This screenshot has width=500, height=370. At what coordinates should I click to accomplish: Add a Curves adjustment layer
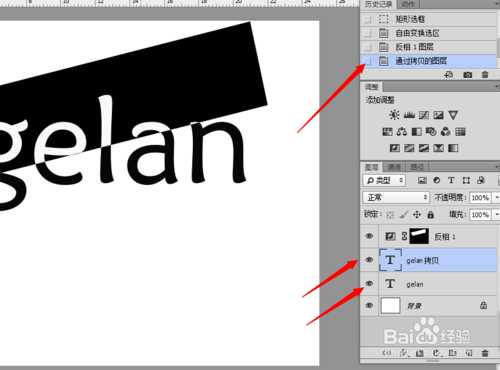424,115
